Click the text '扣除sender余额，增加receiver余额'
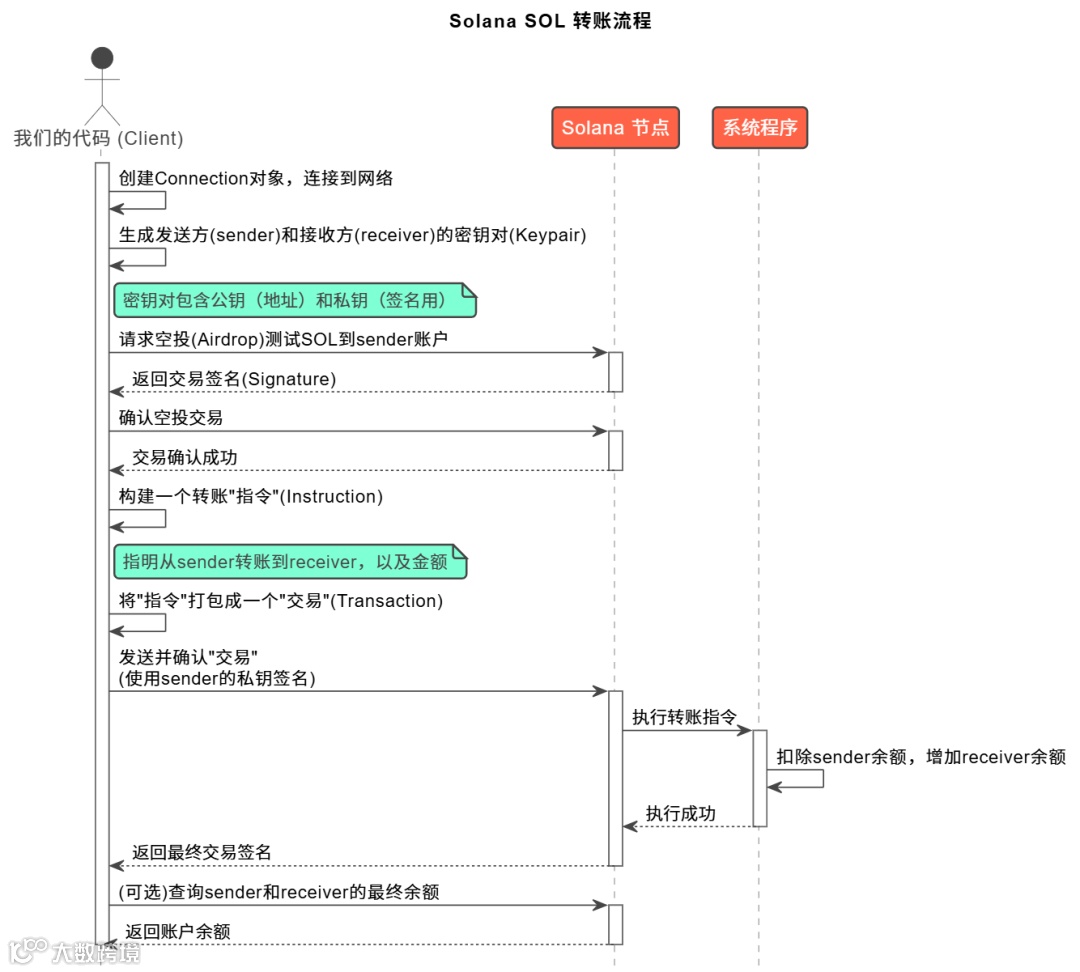Screen dimensions: 1080x972 tap(921, 757)
